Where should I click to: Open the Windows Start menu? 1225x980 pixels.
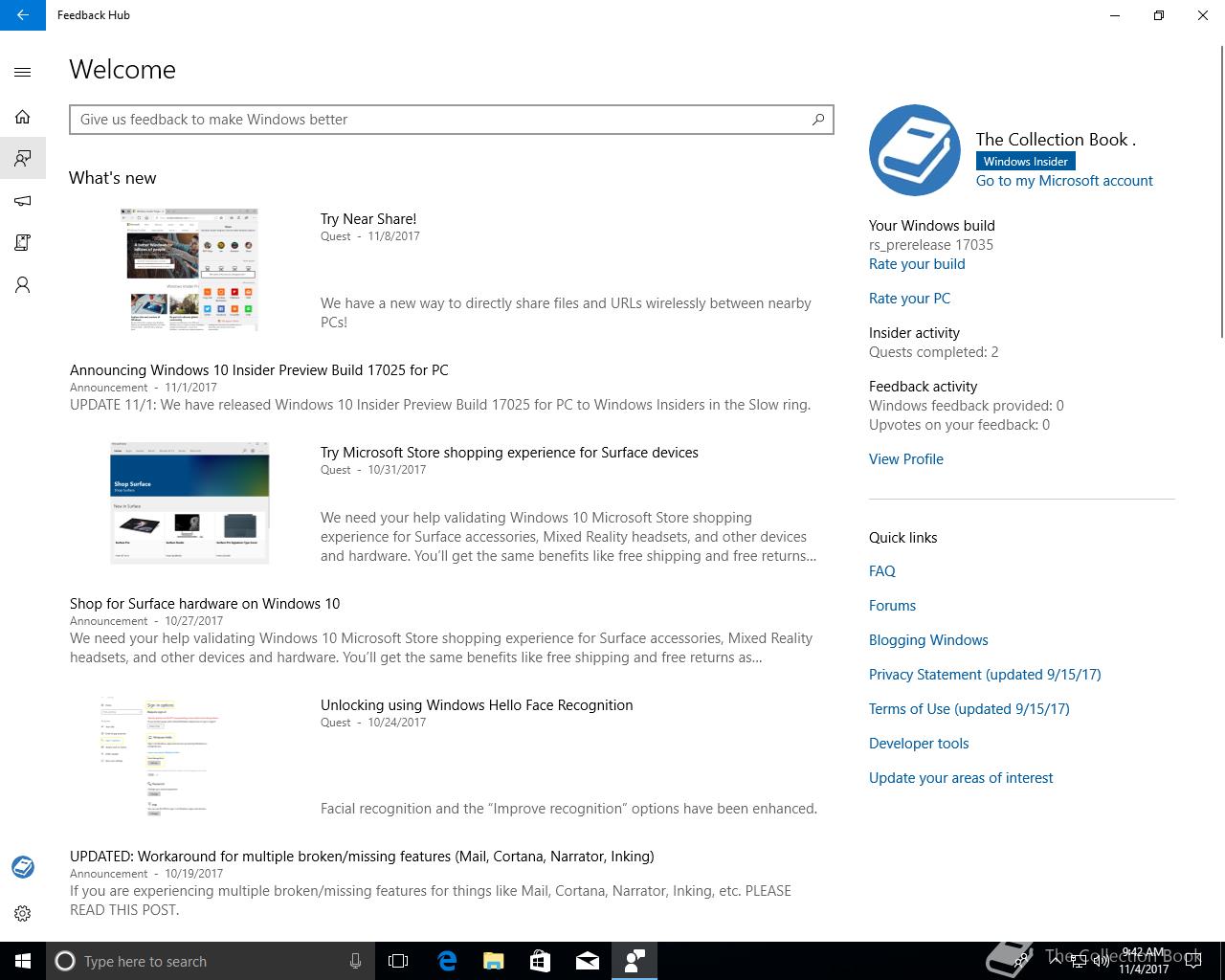tap(23, 961)
